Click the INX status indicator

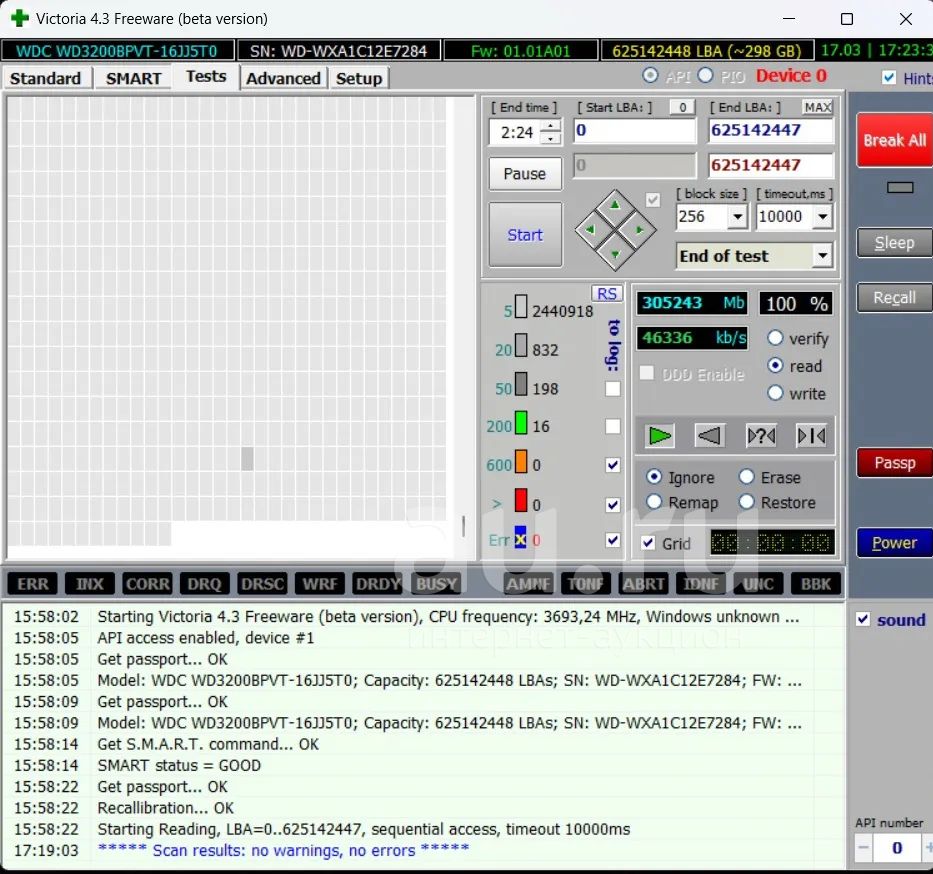[x=90, y=584]
